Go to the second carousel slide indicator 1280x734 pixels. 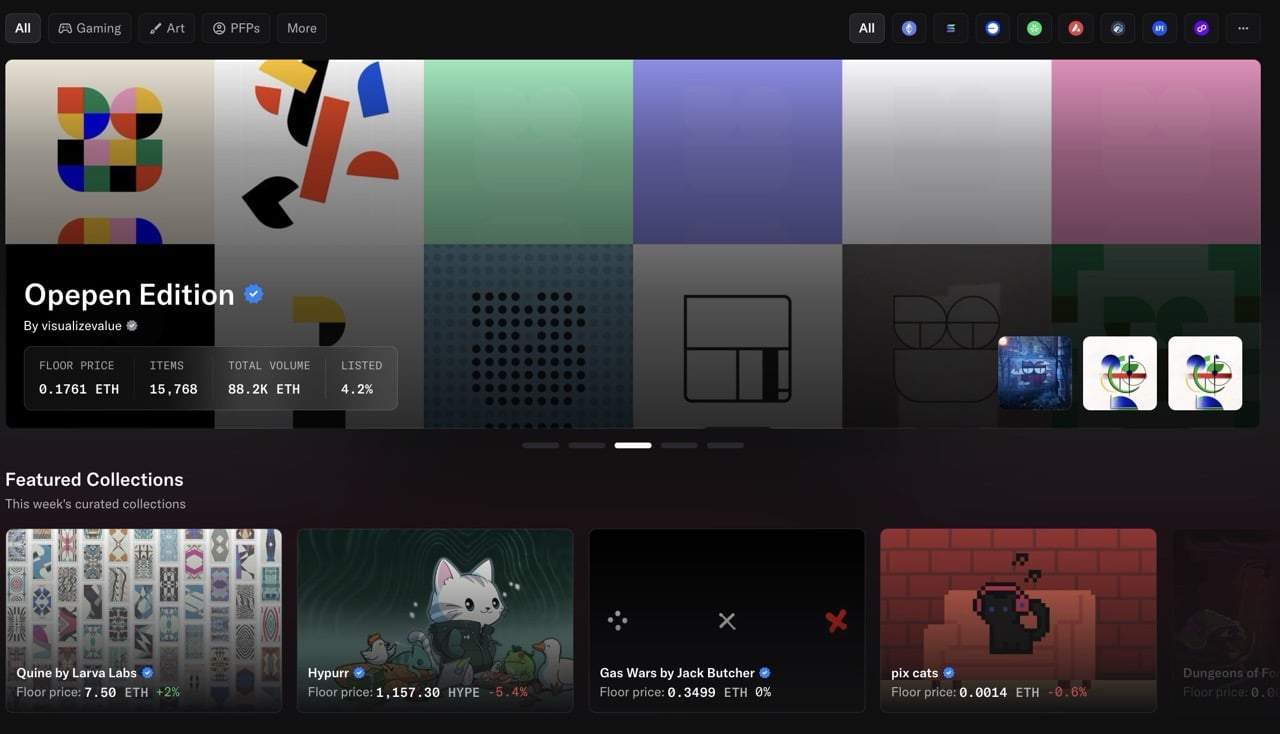[587, 445]
